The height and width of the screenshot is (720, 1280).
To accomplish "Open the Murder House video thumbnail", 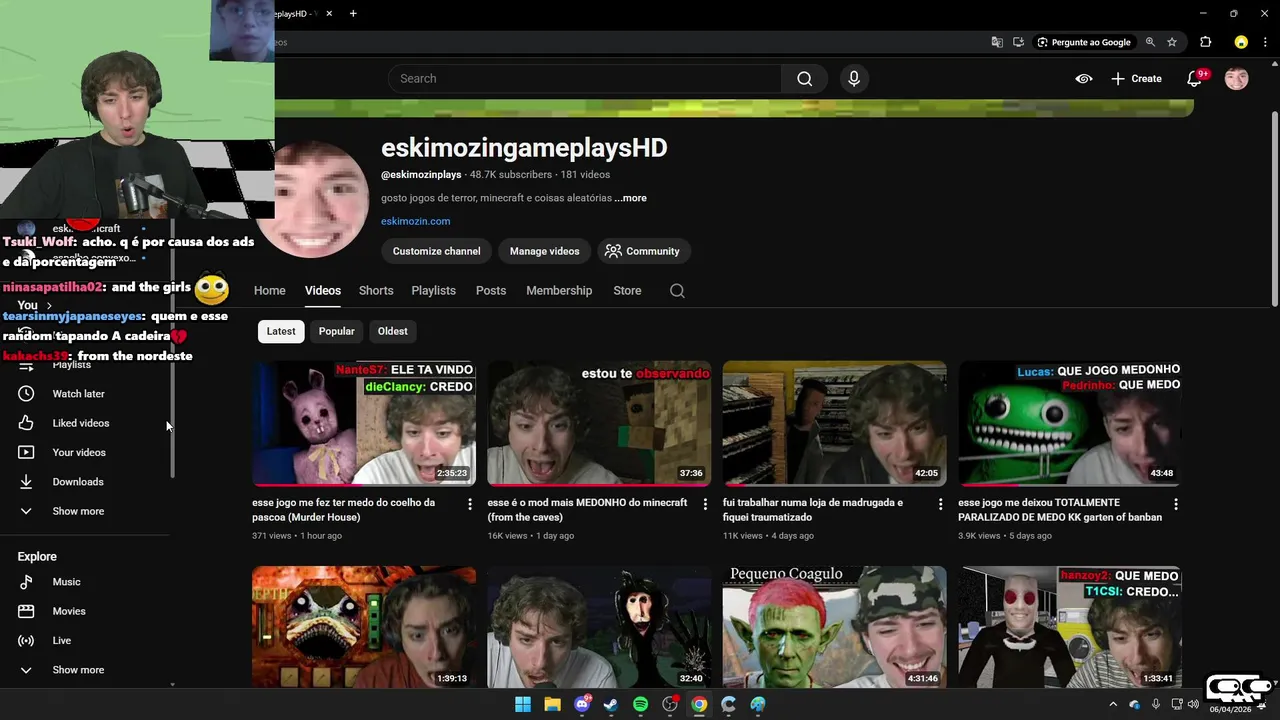I will [x=364, y=424].
